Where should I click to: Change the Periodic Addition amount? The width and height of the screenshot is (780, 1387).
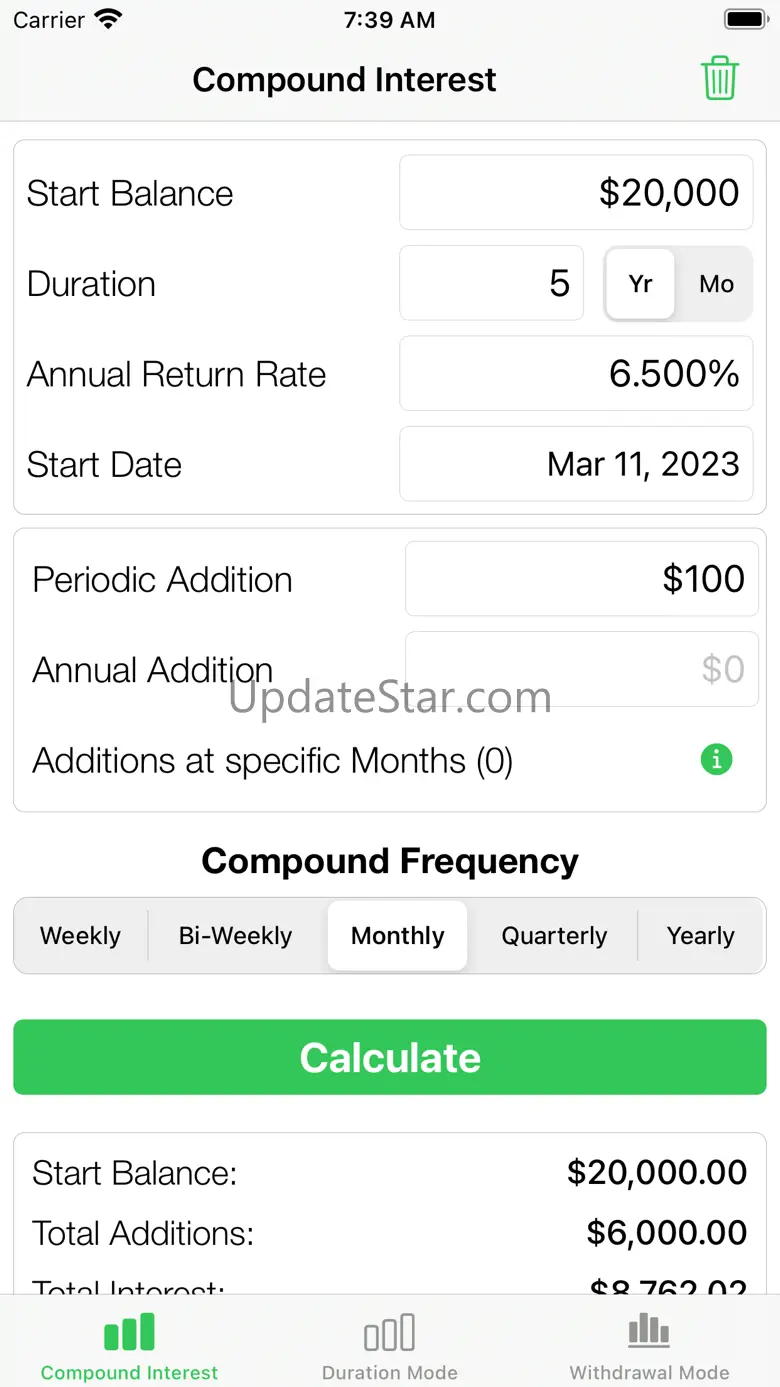pyautogui.click(x=581, y=579)
